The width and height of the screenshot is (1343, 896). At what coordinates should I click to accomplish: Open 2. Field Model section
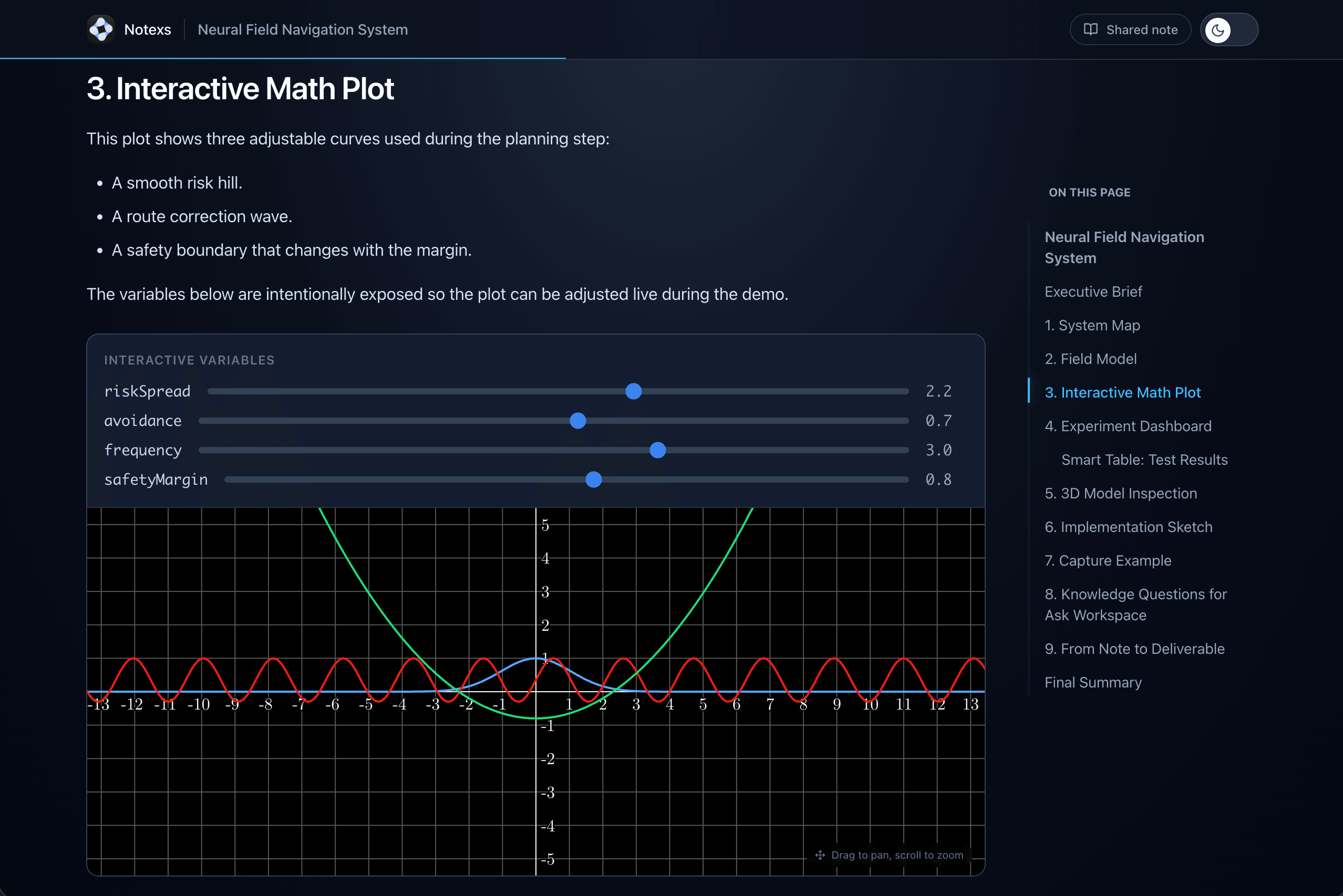[x=1090, y=359]
